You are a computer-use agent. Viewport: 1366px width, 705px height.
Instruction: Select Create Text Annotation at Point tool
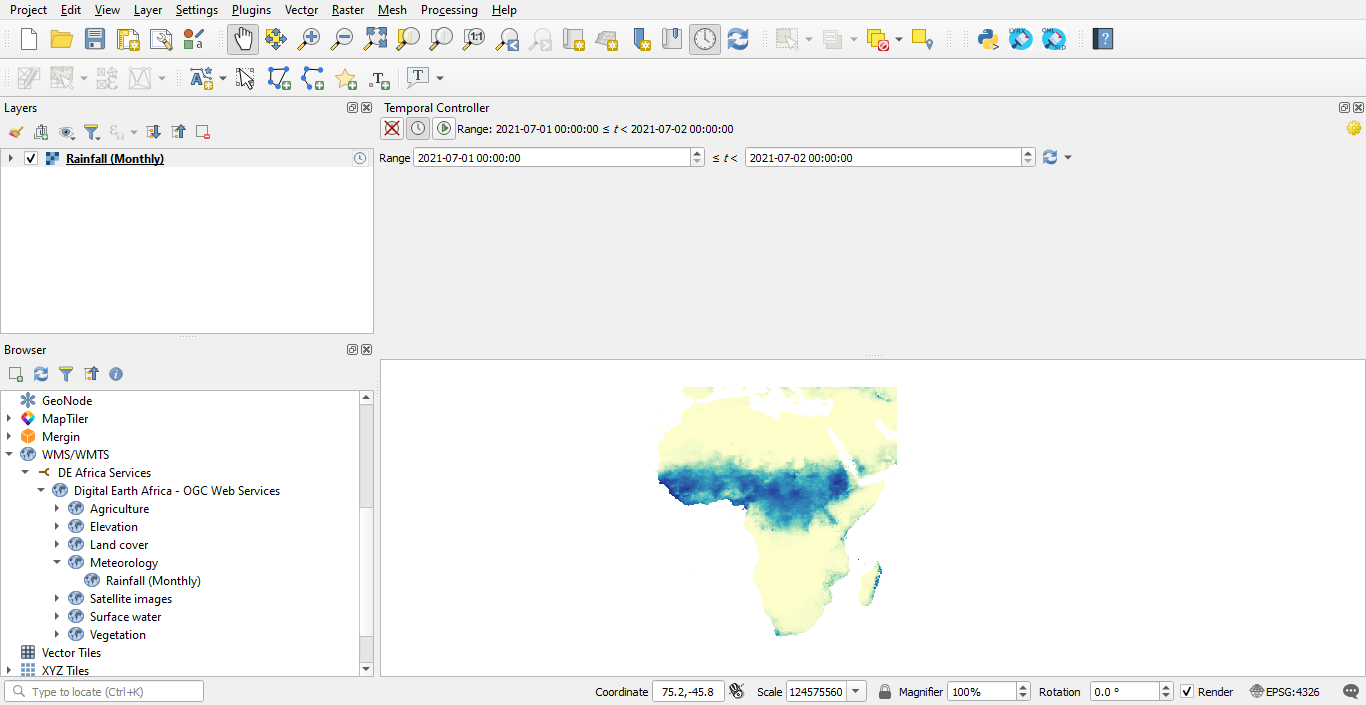coord(378,78)
